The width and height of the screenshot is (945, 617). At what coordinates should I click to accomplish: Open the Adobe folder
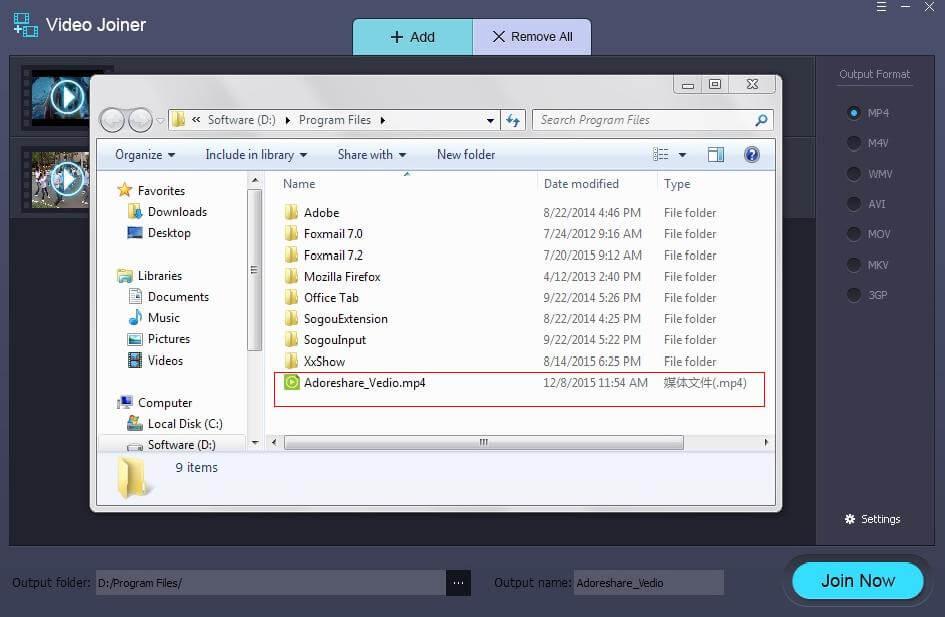[321, 213]
